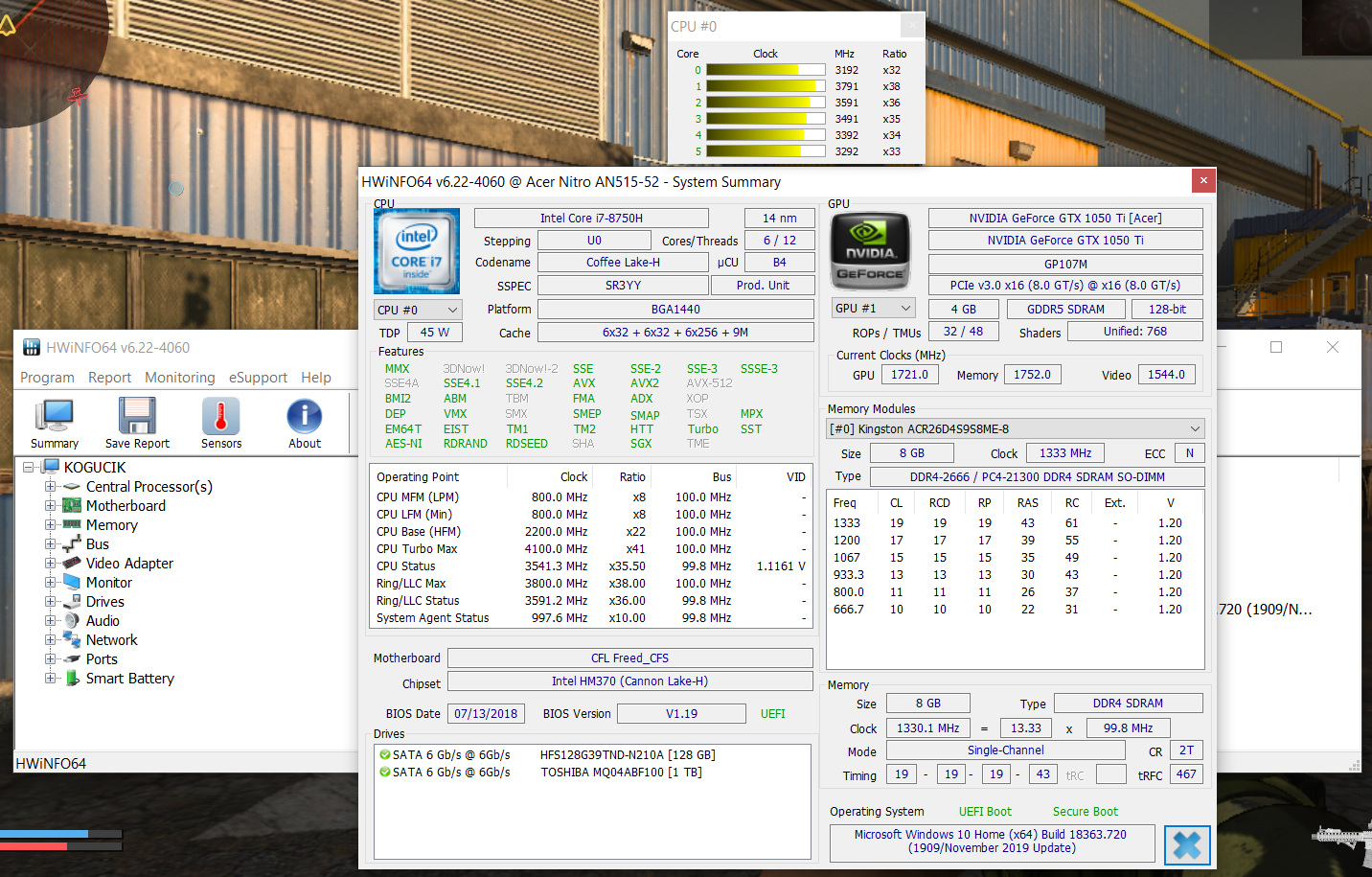Click the 'Intel Core i7-8750H' CPU name field
1372x877 pixels.
click(591, 219)
